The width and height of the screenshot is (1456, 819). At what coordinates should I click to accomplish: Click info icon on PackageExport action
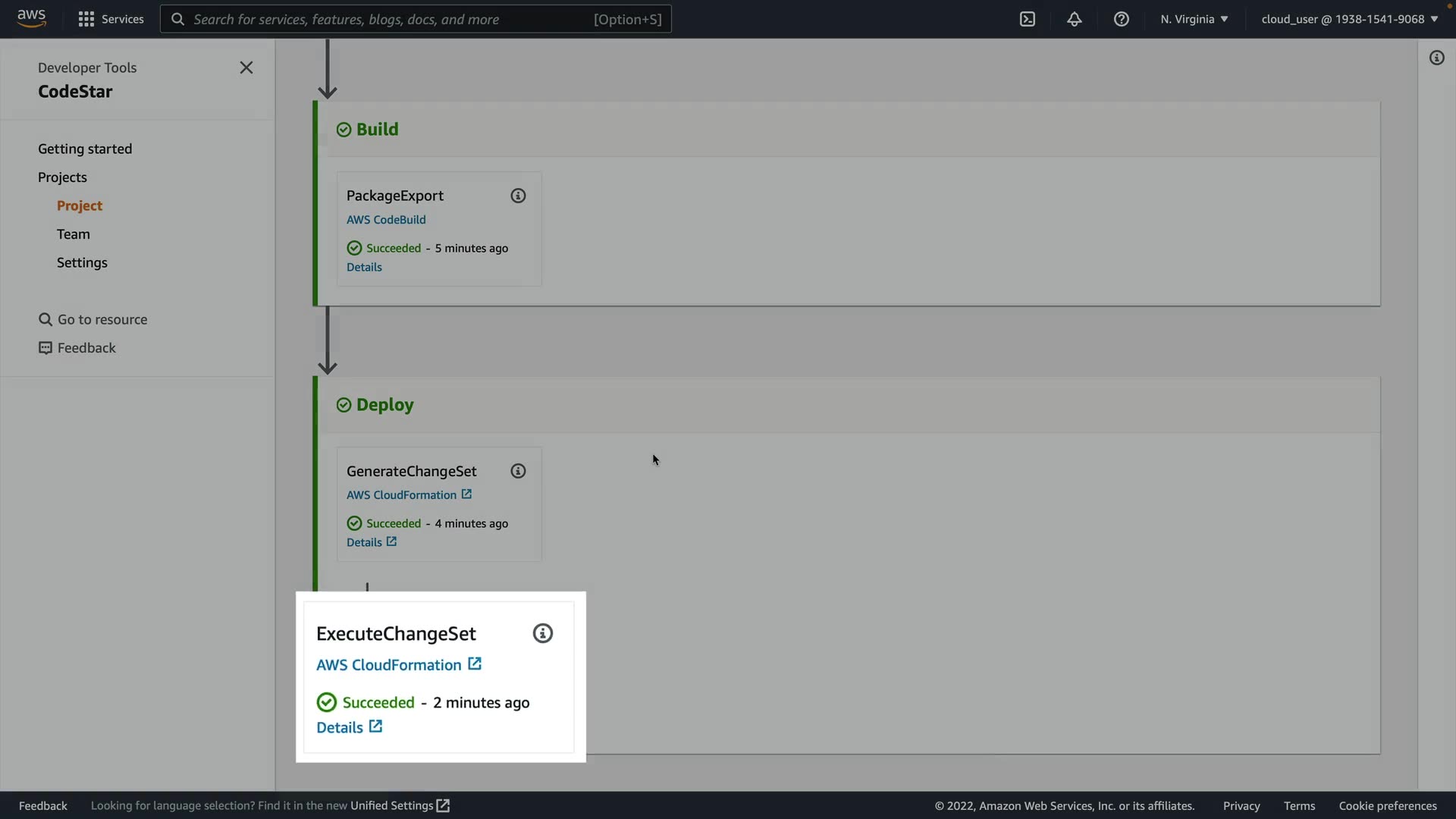518,196
